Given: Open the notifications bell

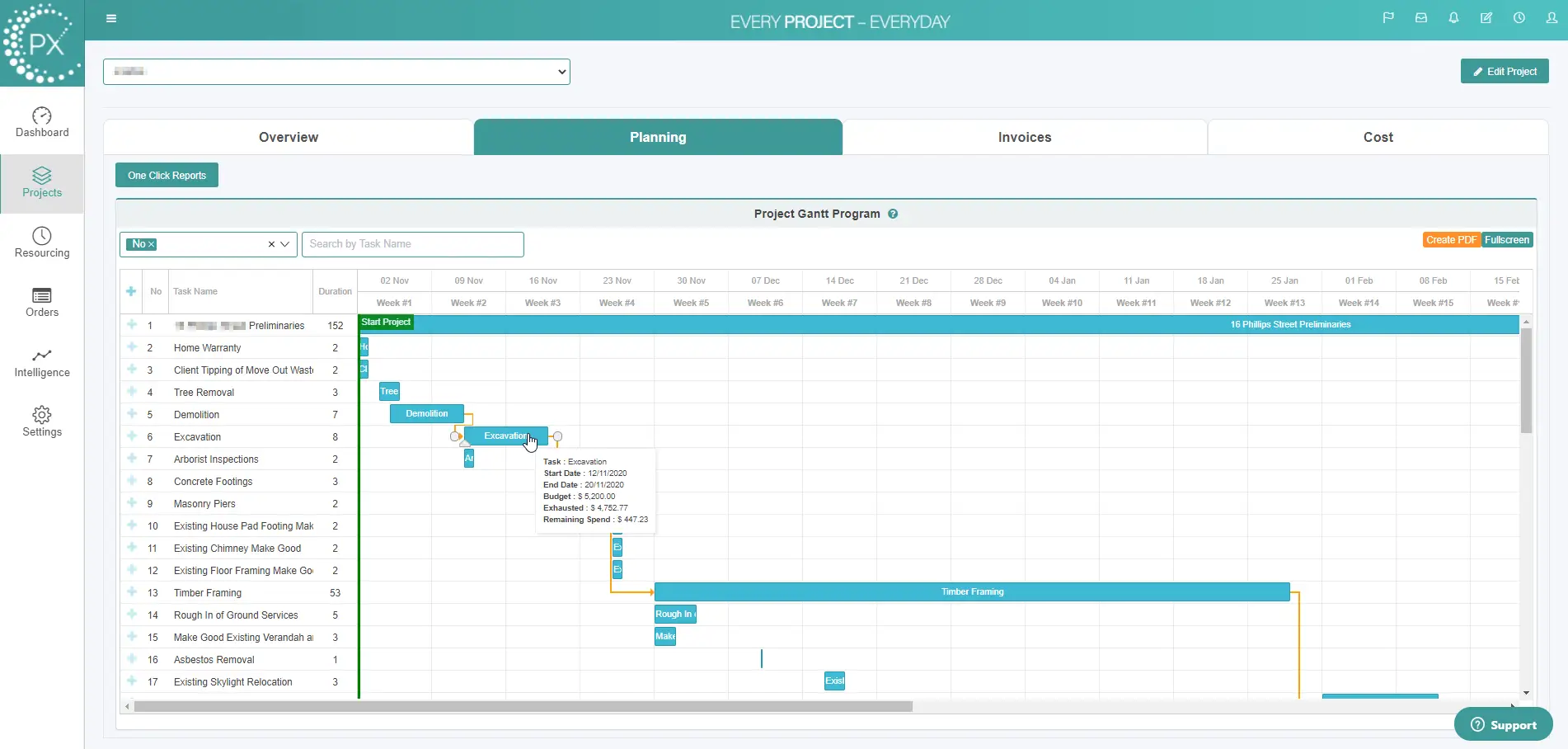Looking at the screenshot, I should pyautogui.click(x=1453, y=18).
